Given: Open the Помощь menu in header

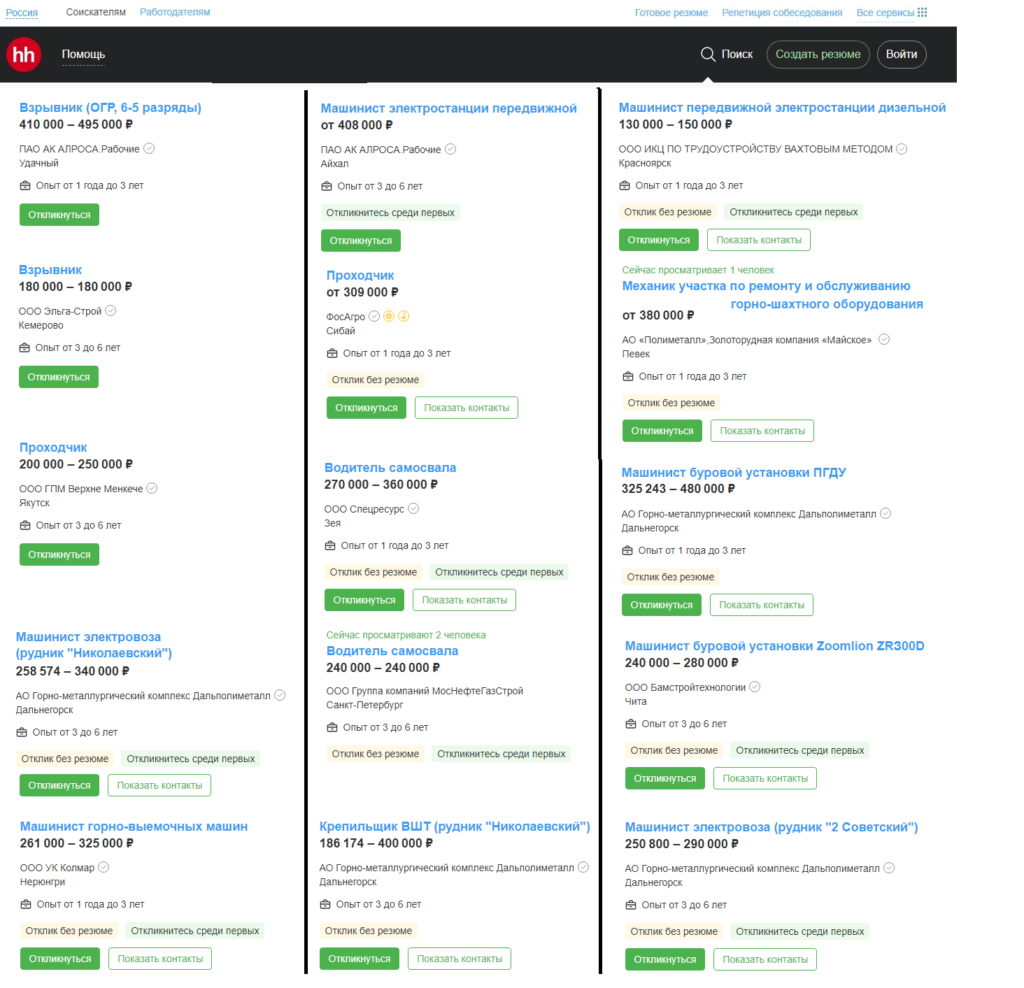Looking at the screenshot, I should pos(83,54).
